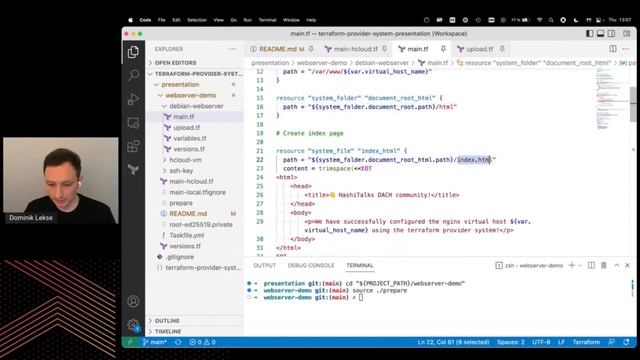Click the remote window indicator in status bar
640x360 pixels.
point(130,342)
